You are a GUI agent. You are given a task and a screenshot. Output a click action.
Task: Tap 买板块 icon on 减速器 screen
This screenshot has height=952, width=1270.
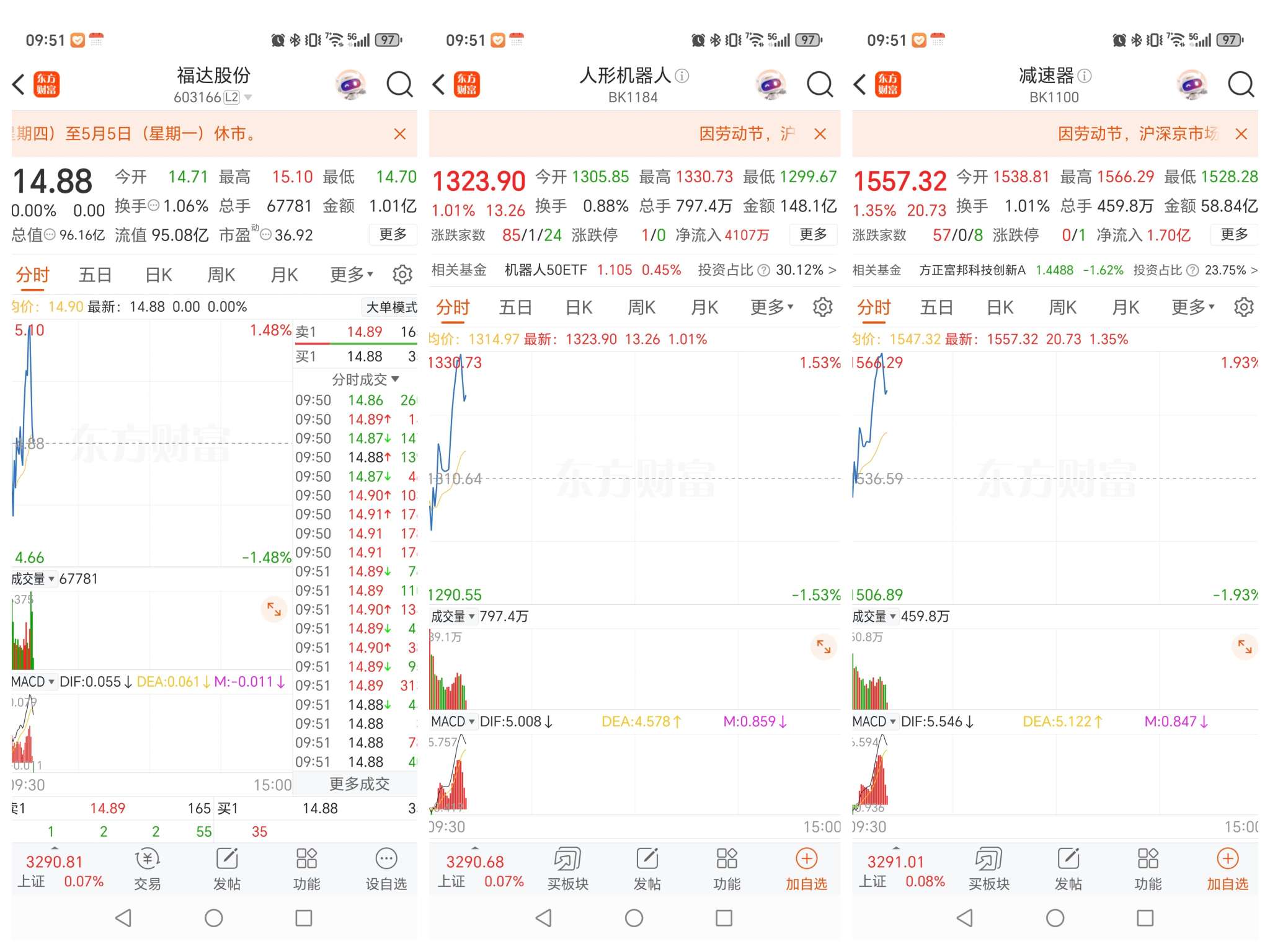point(988,870)
